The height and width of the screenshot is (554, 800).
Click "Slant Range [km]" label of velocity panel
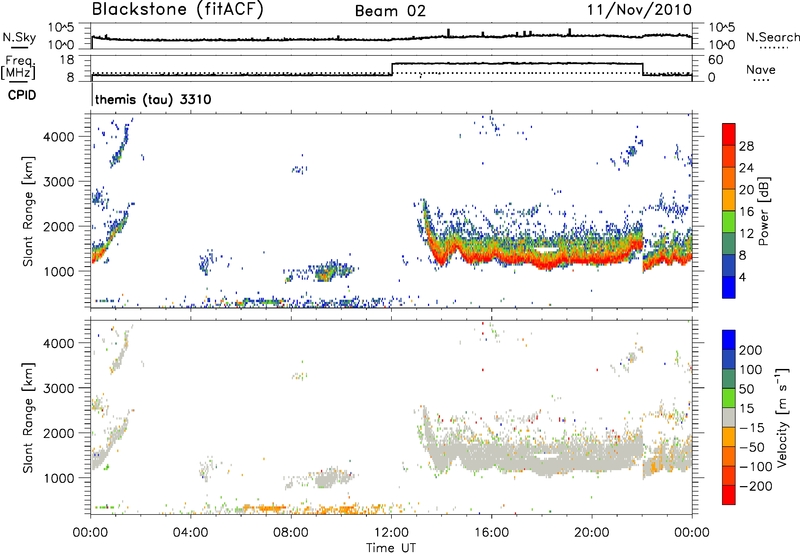[x=28, y=418]
